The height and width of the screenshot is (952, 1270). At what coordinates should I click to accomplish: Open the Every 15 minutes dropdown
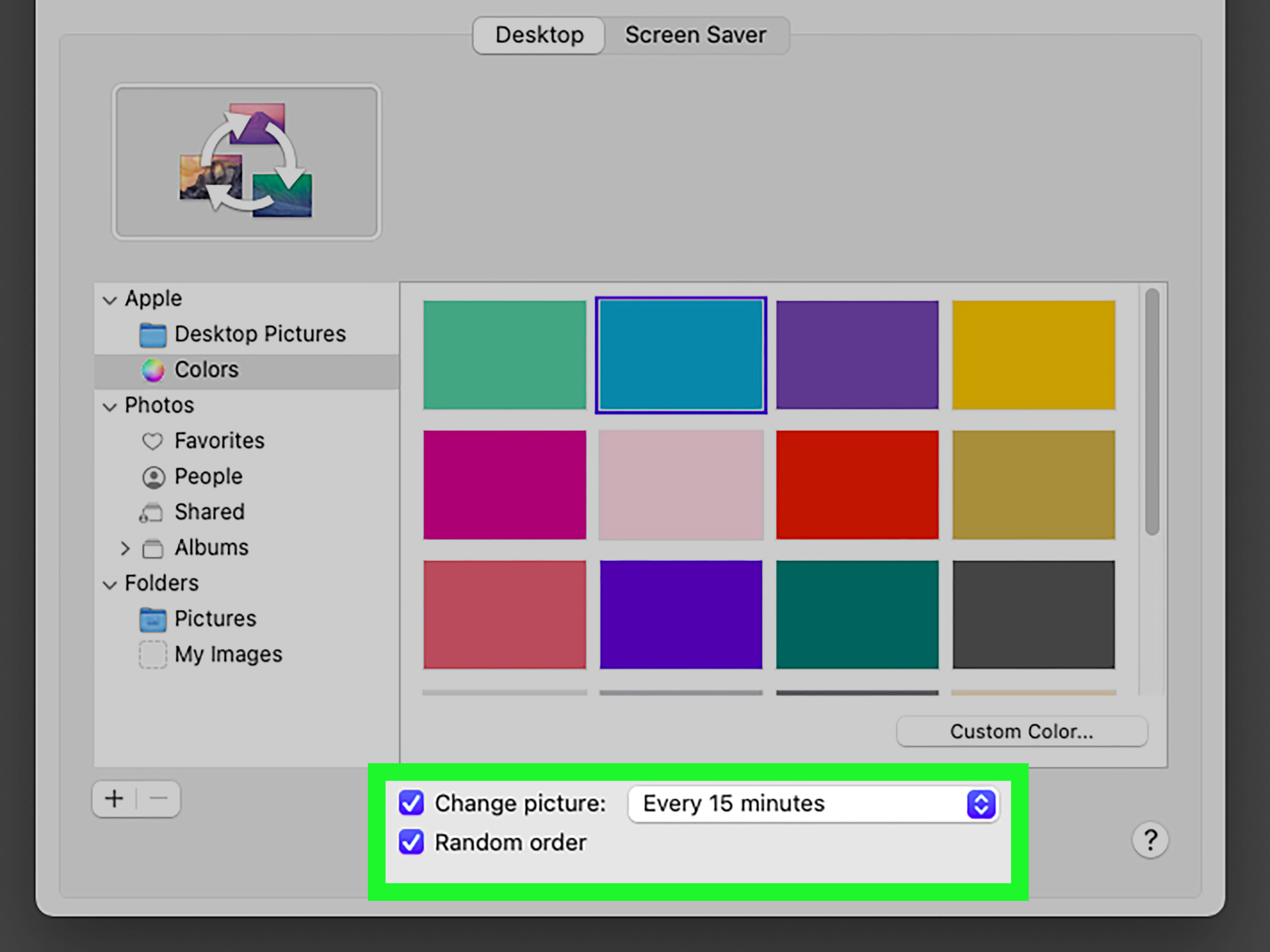click(814, 804)
